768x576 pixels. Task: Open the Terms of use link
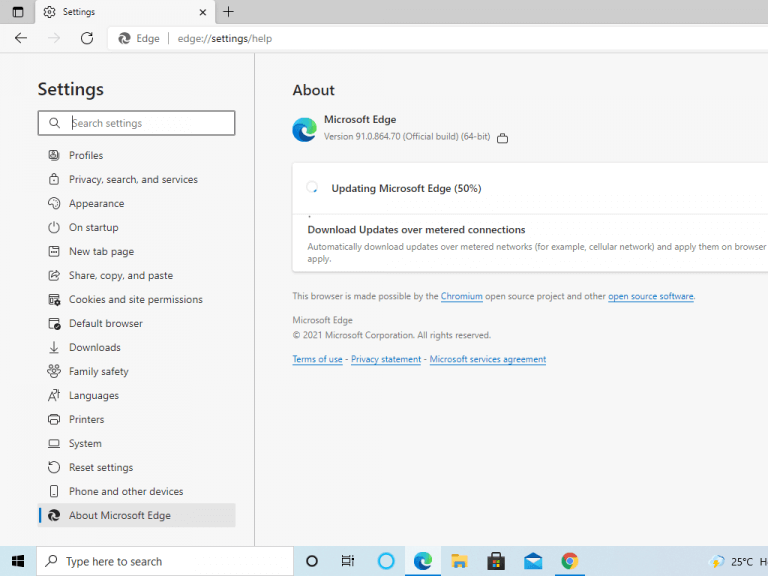317,360
